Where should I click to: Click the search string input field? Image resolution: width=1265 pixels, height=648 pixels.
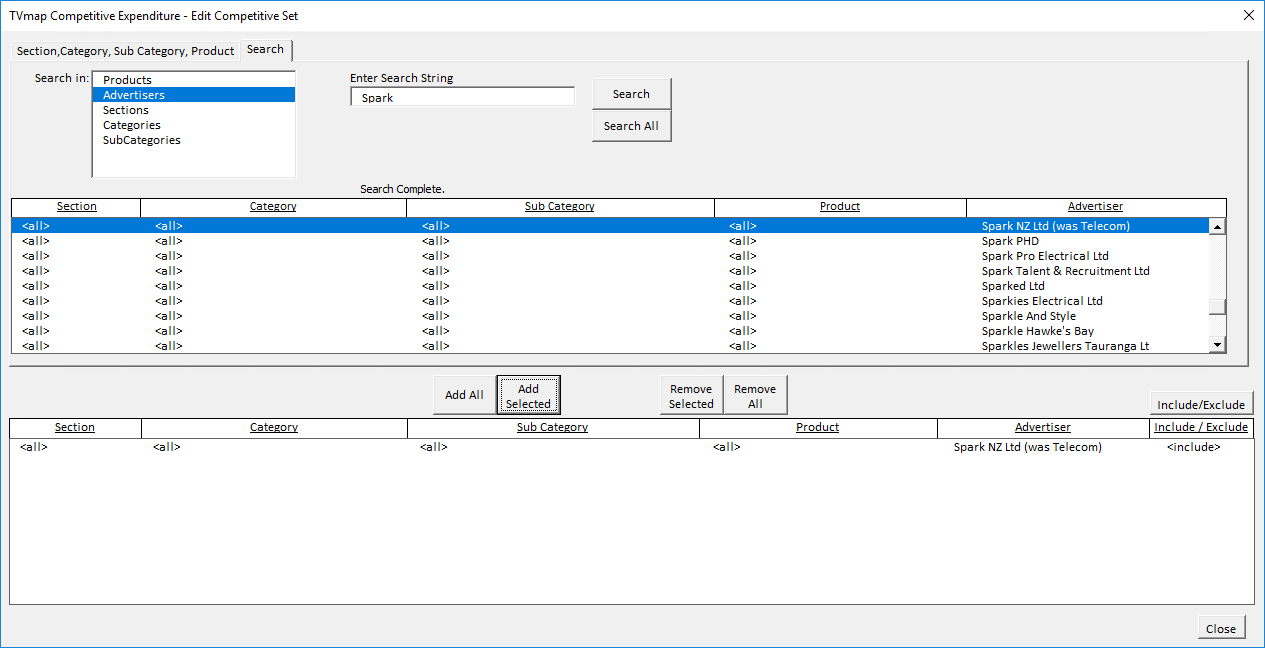coord(463,97)
